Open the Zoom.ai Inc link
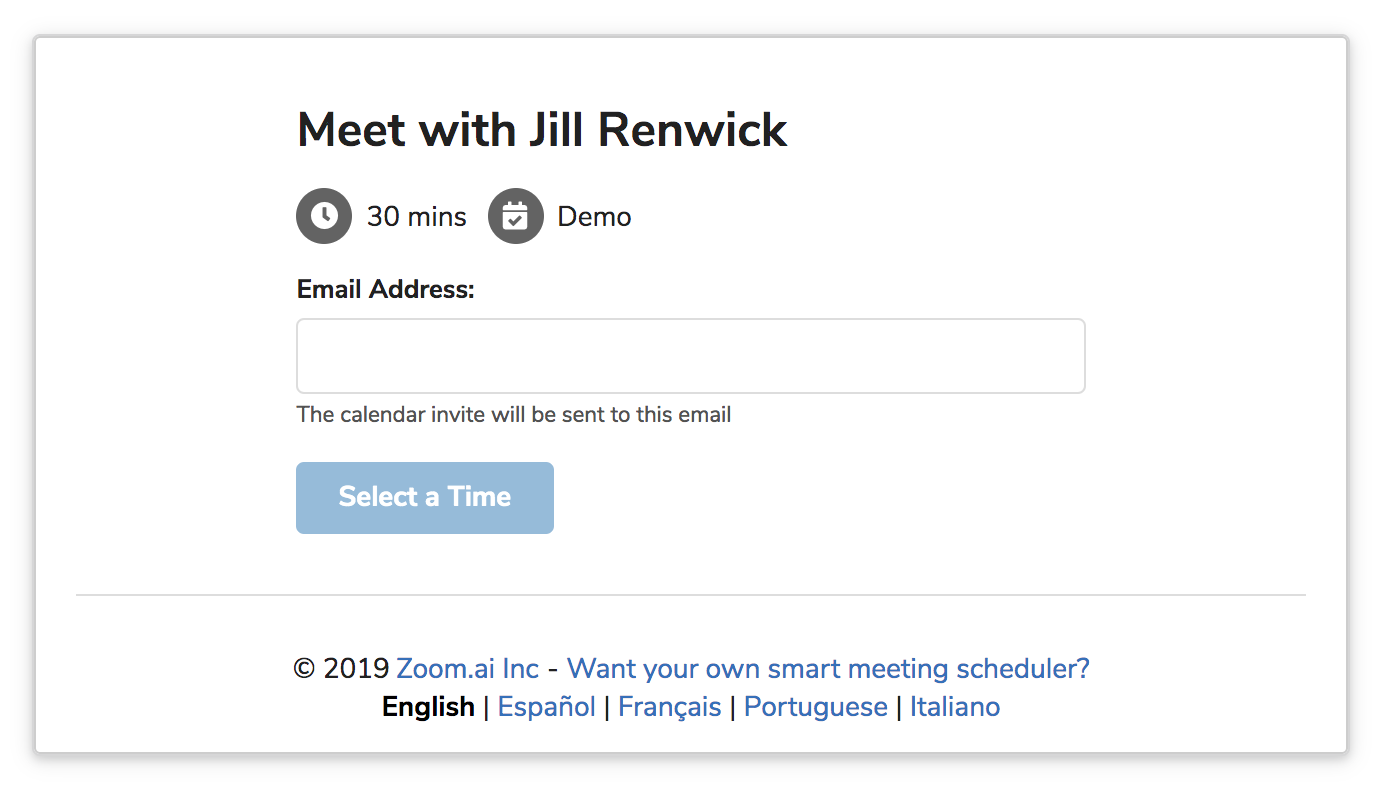The width and height of the screenshot is (1382, 806). [468, 668]
